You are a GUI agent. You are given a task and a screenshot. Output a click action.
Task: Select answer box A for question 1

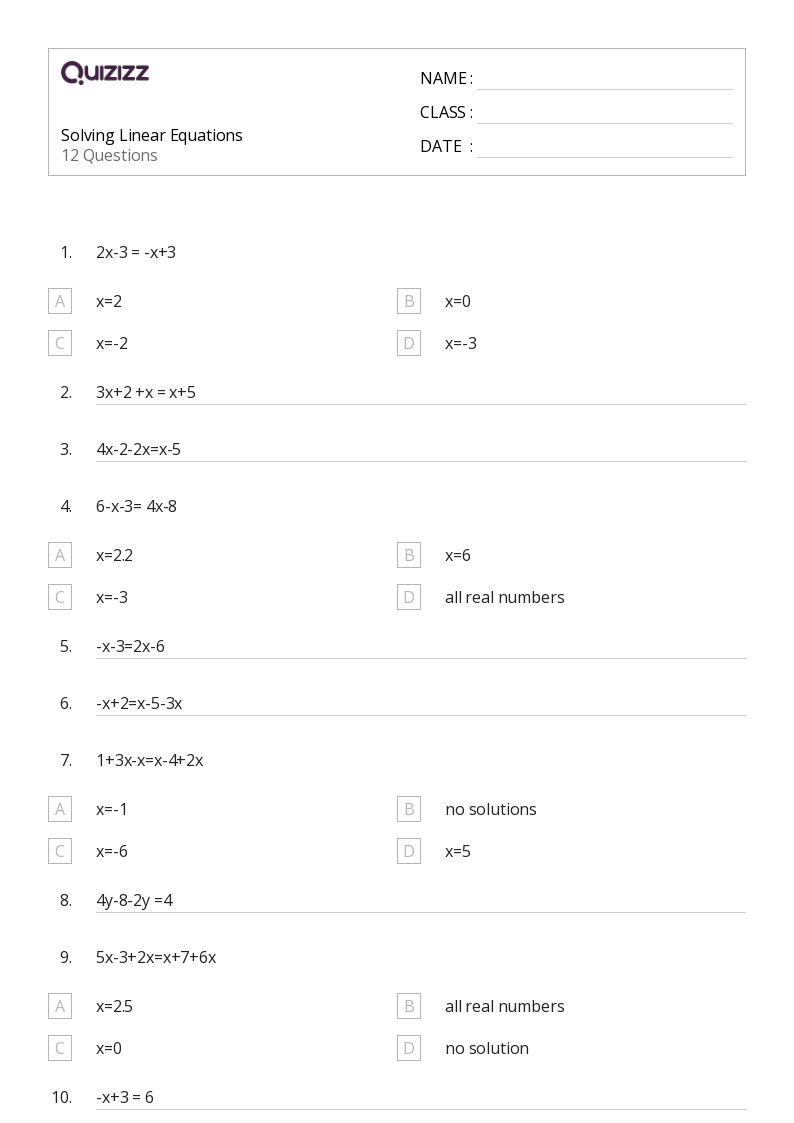point(60,302)
